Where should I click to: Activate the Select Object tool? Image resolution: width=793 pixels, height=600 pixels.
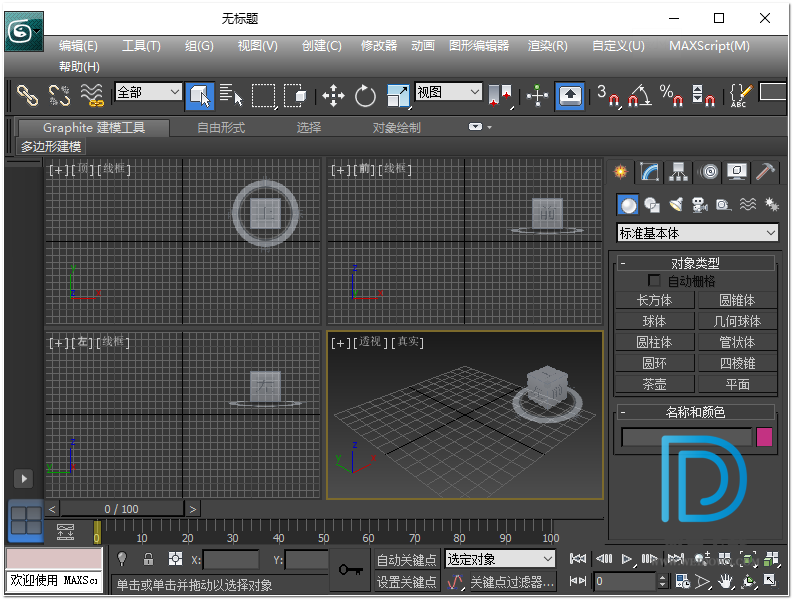point(200,96)
